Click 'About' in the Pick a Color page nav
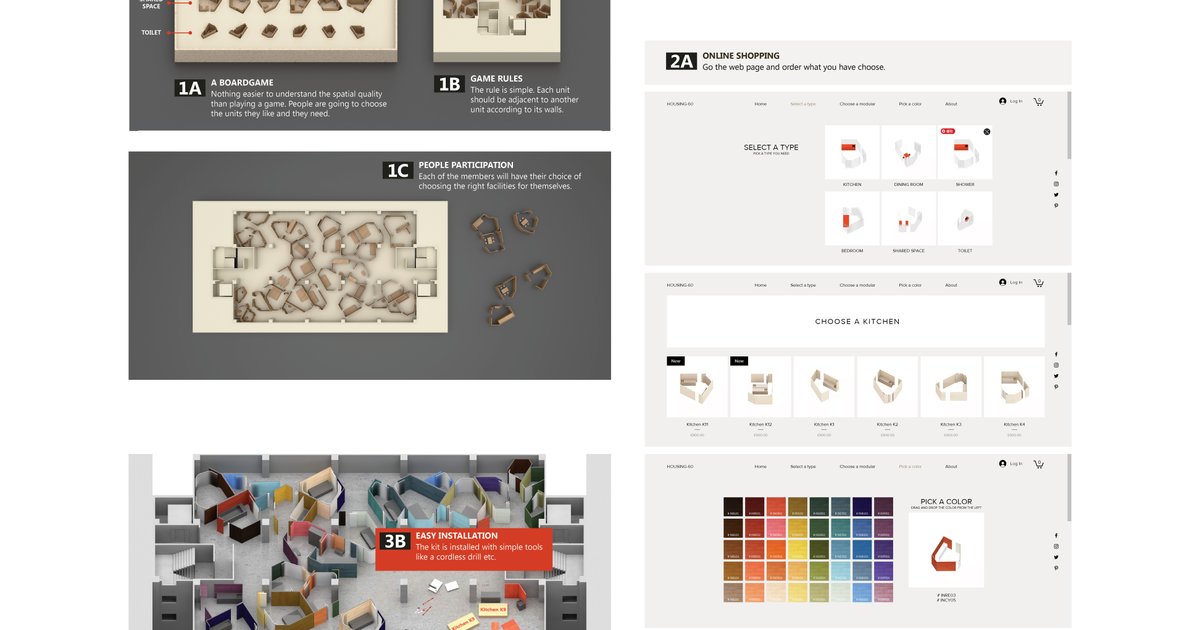 pos(951,466)
